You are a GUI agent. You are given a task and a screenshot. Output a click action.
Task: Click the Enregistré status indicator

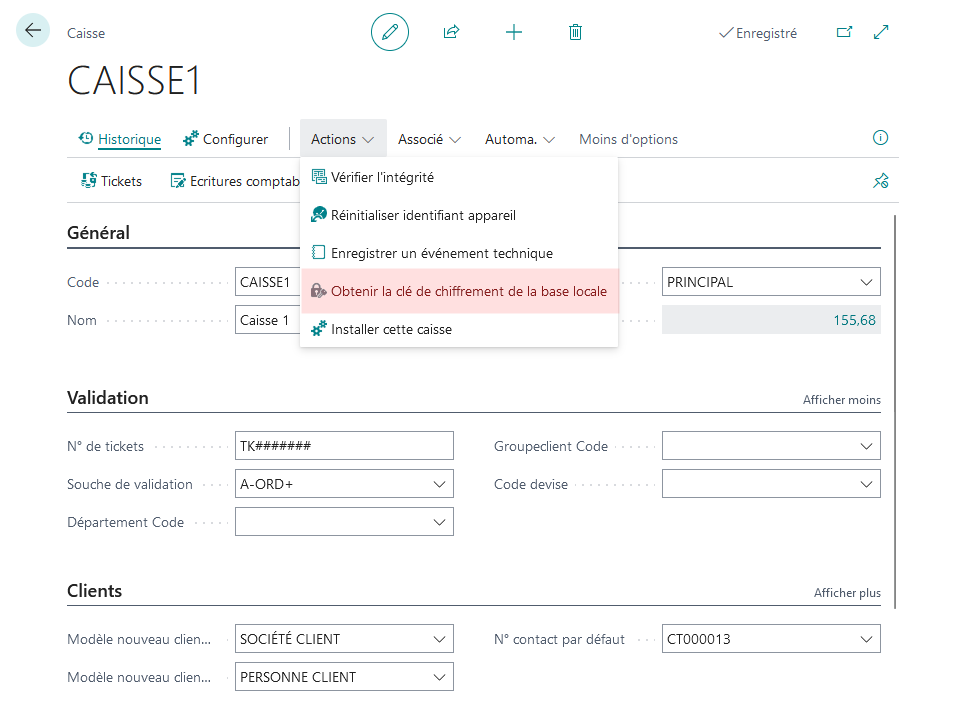pyautogui.click(x=758, y=33)
